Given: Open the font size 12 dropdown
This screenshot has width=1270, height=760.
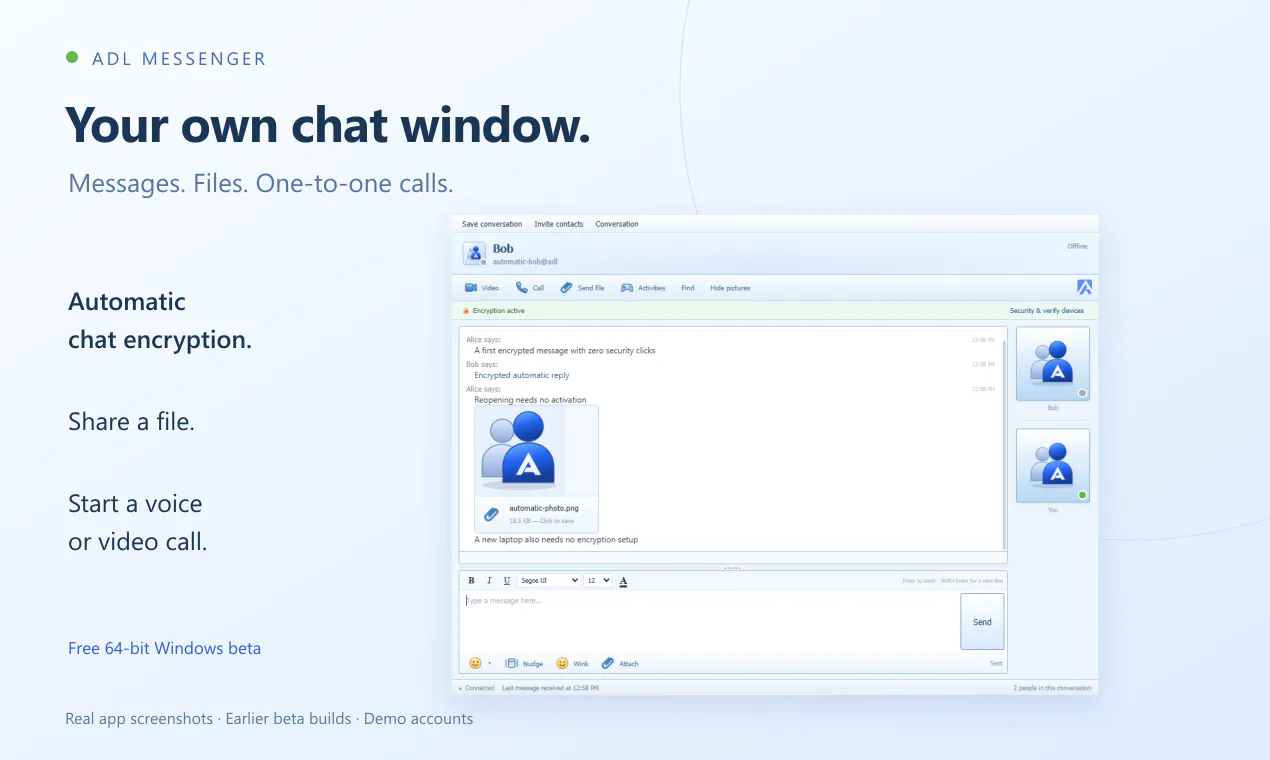Looking at the screenshot, I should (598, 581).
